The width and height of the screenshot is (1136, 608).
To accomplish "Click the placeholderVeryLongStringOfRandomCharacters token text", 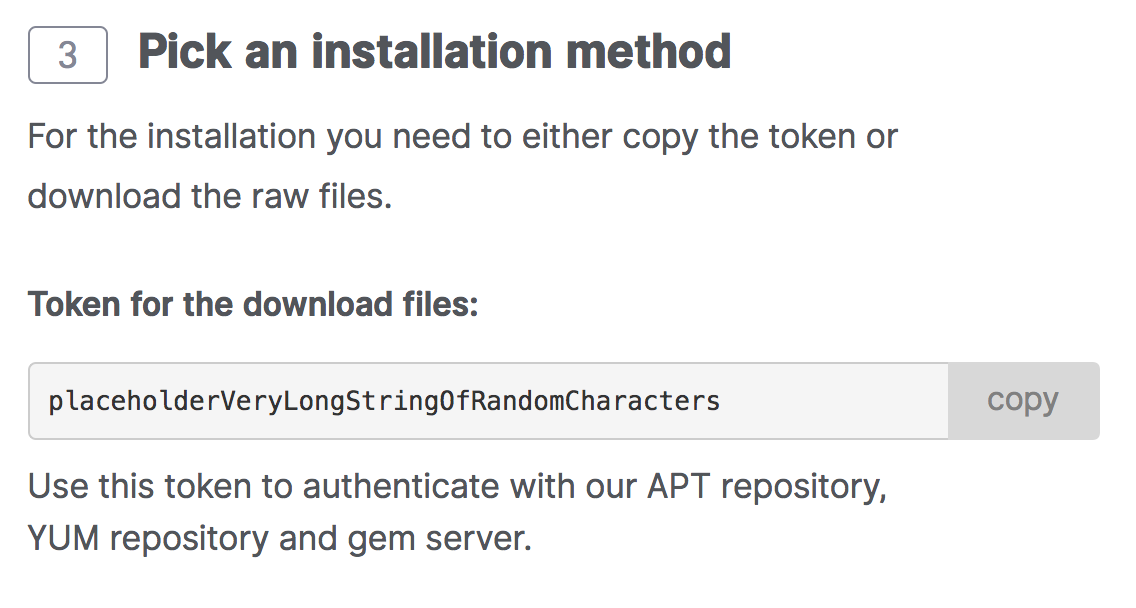I will [384, 401].
